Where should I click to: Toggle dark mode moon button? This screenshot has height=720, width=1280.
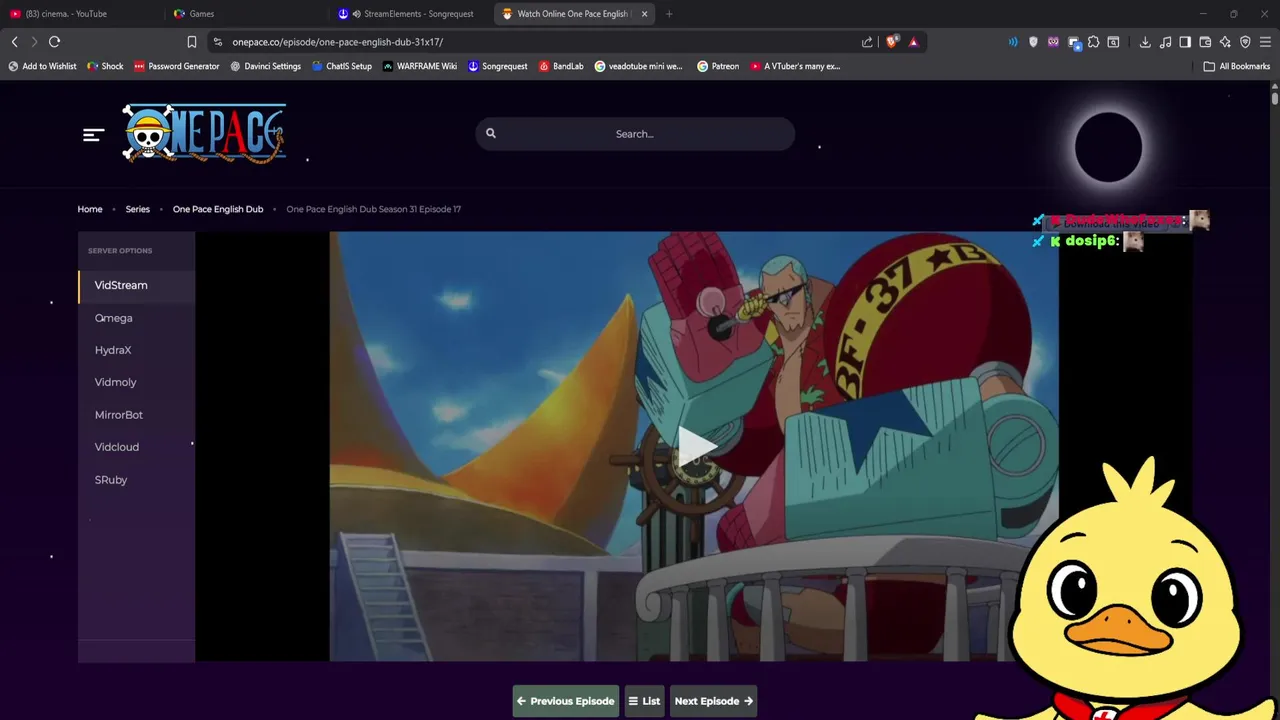1108,147
